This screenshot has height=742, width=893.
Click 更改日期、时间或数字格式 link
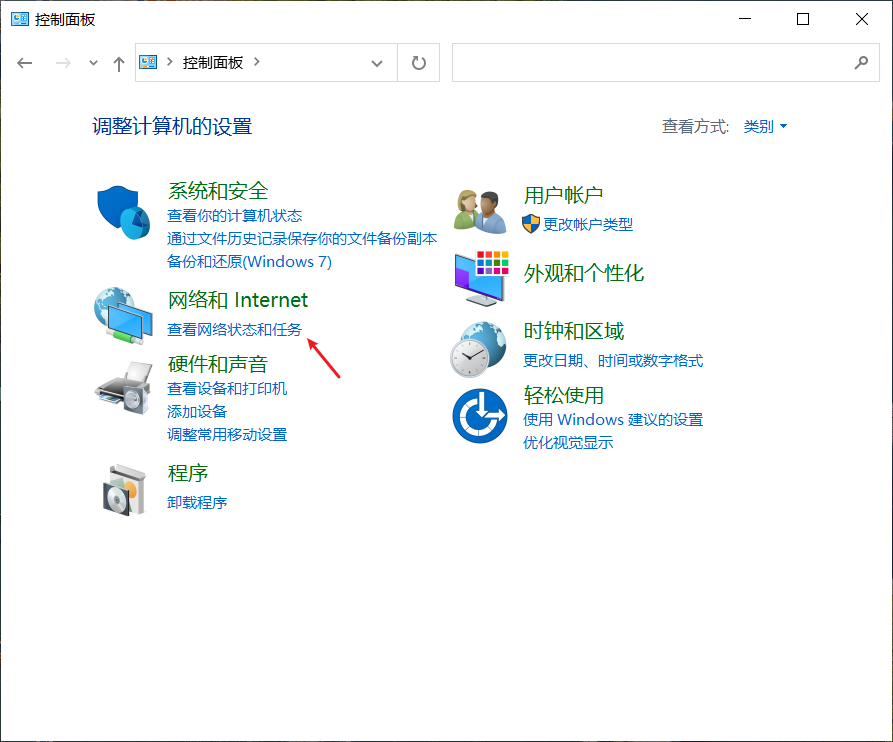(613, 360)
